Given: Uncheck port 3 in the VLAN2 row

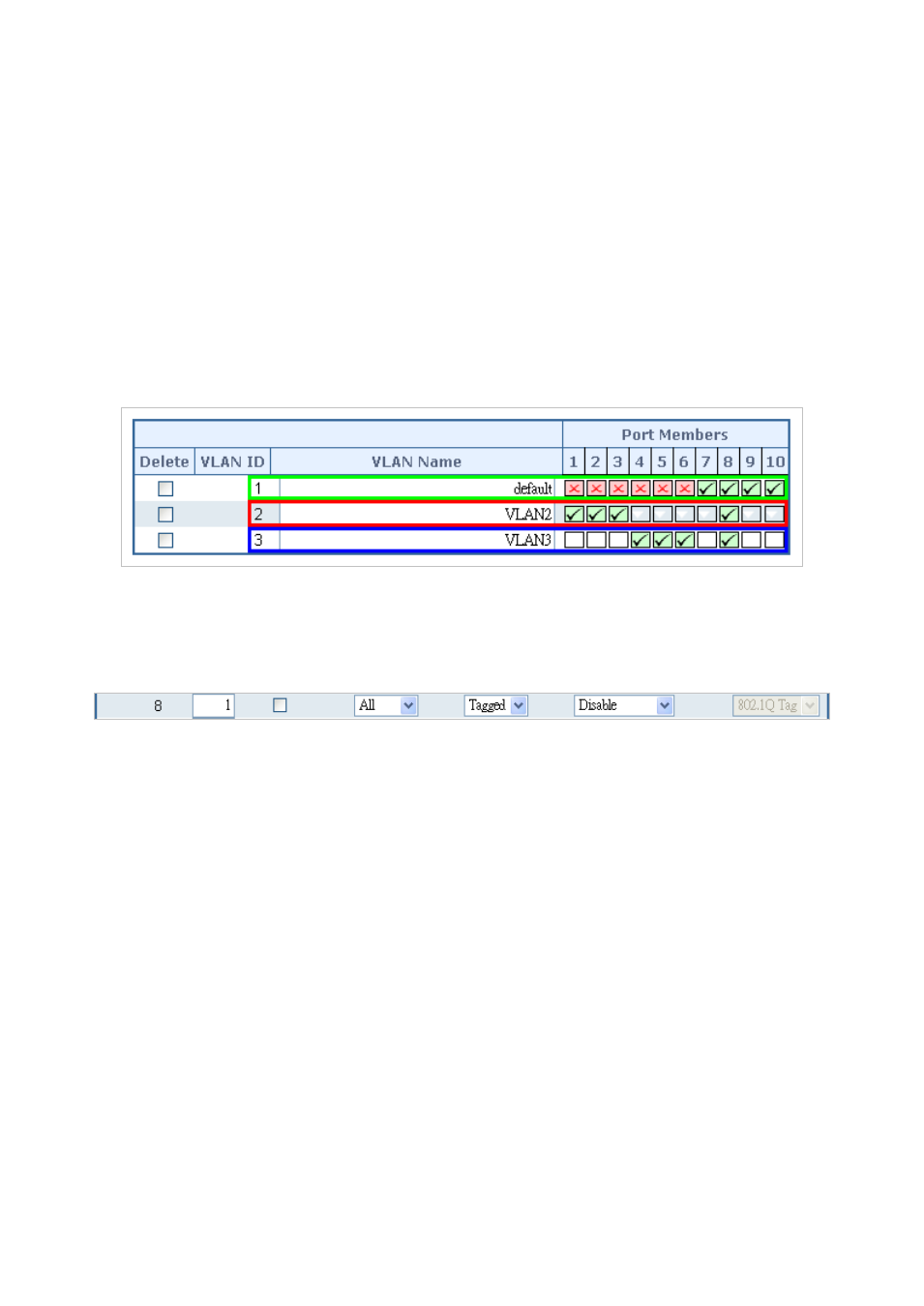Looking at the screenshot, I should click(618, 515).
